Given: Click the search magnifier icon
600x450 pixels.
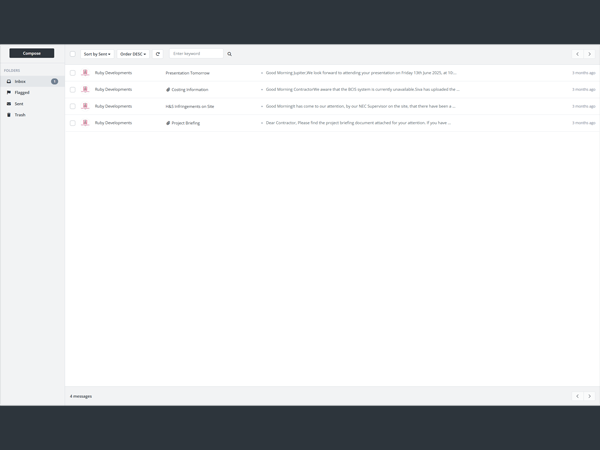Looking at the screenshot, I should point(229,54).
